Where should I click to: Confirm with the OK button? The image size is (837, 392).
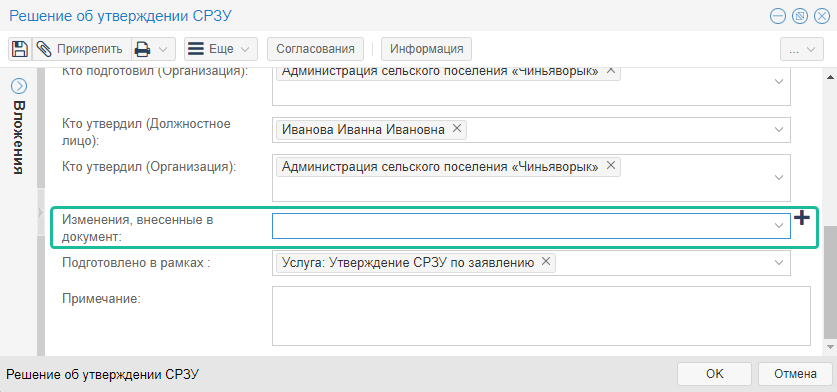pos(714,374)
